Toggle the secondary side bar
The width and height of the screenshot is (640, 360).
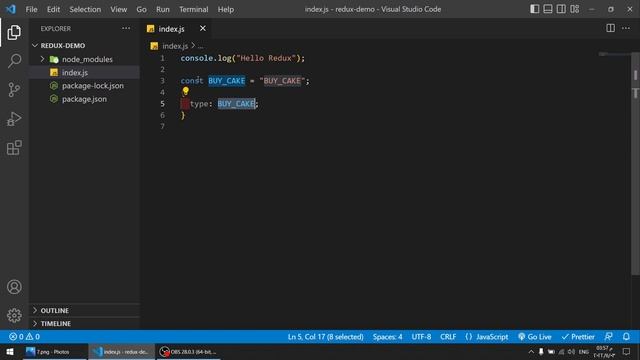(561, 9)
